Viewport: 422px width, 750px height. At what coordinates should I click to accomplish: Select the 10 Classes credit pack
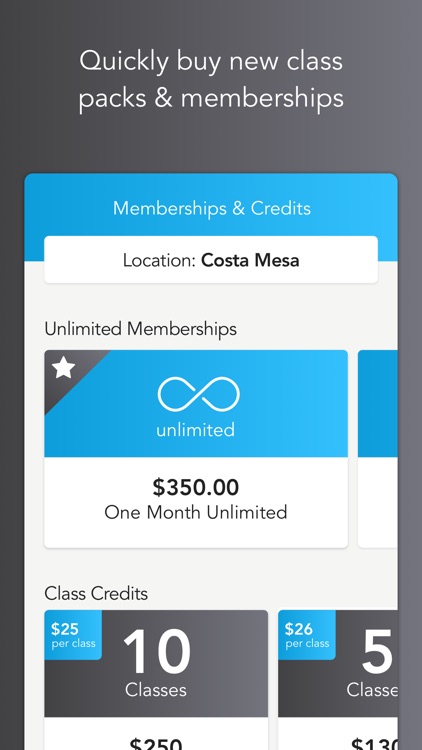pos(156,679)
